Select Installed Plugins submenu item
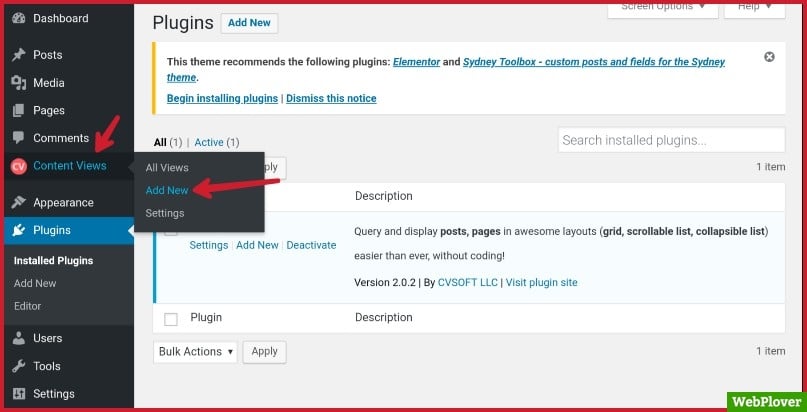Viewport: 807px width, 412px height. (54, 261)
